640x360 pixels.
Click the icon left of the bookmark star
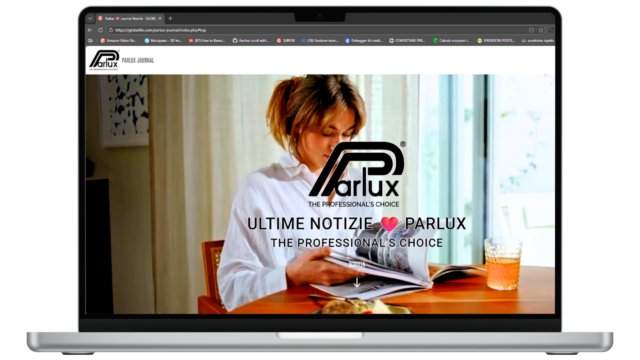point(531,30)
